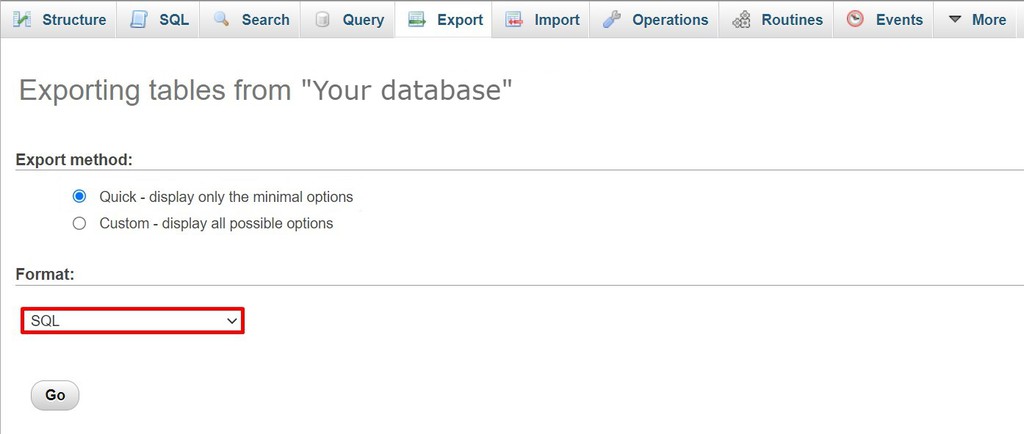Expand the More menu
Screen dimensions: 1024x434
(x=977, y=19)
